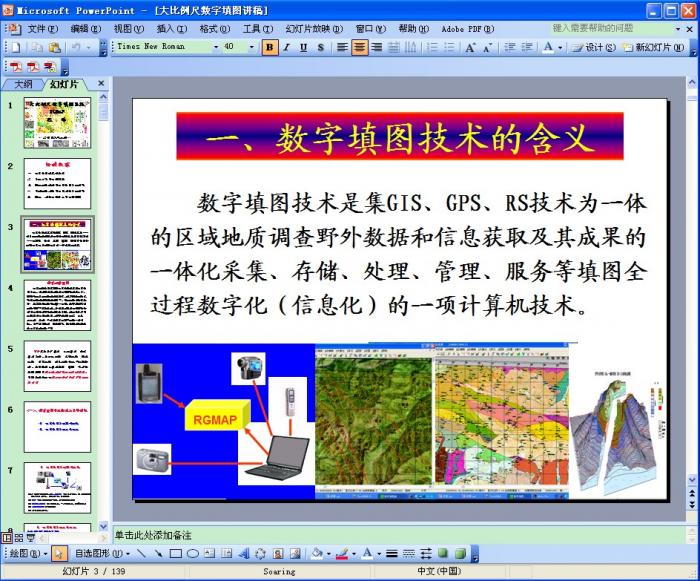The width and height of the screenshot is (700, 581).
Task: Click the insert WordArt icon
Action: coord(243,553)
